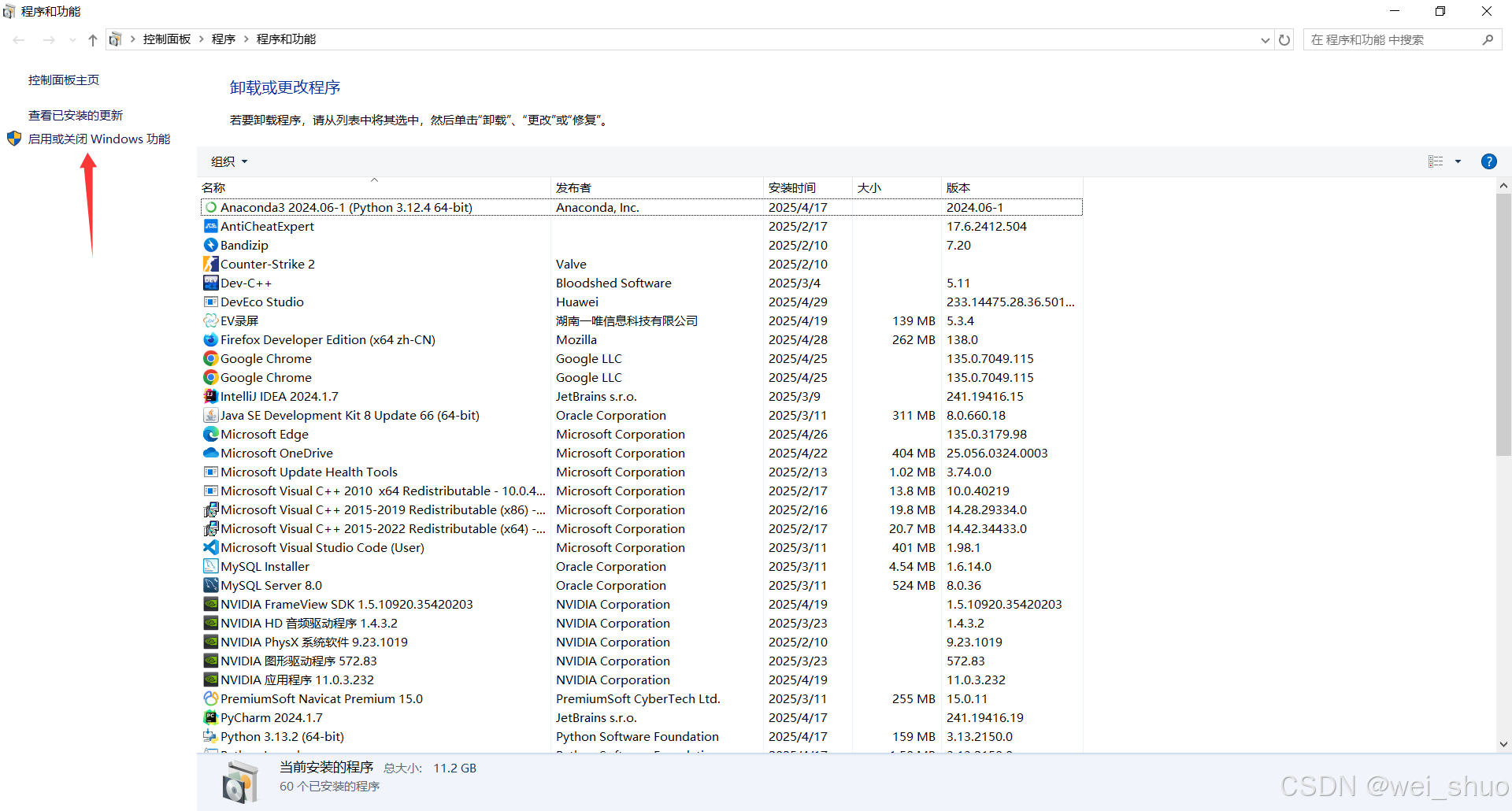
Task: Sort by the 安装时间 column header
Action: pos(808,187)
